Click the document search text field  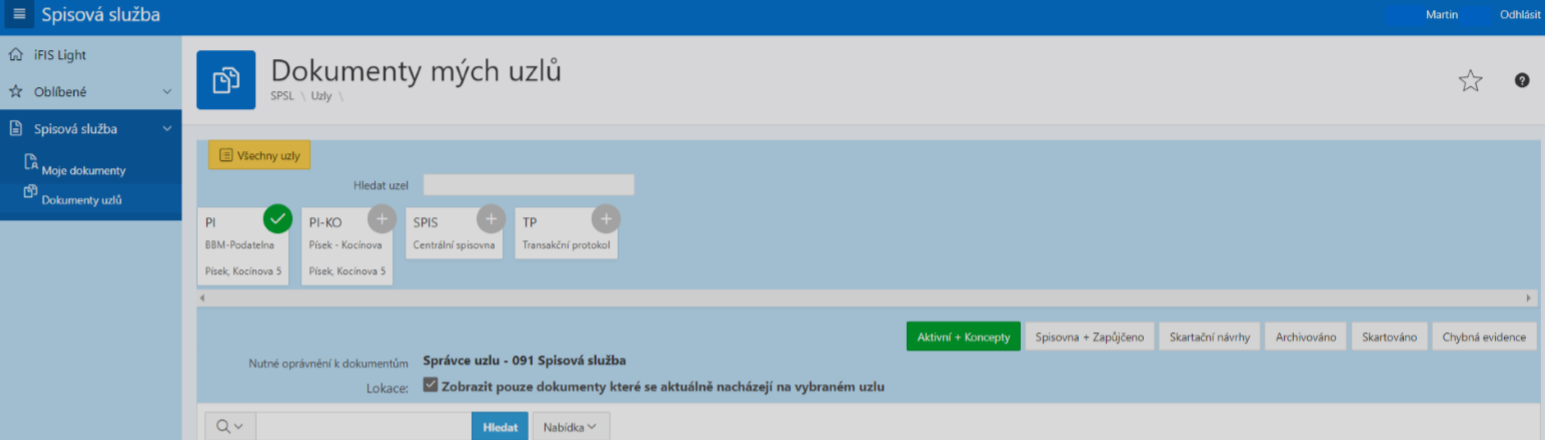(x=364, y=427)
